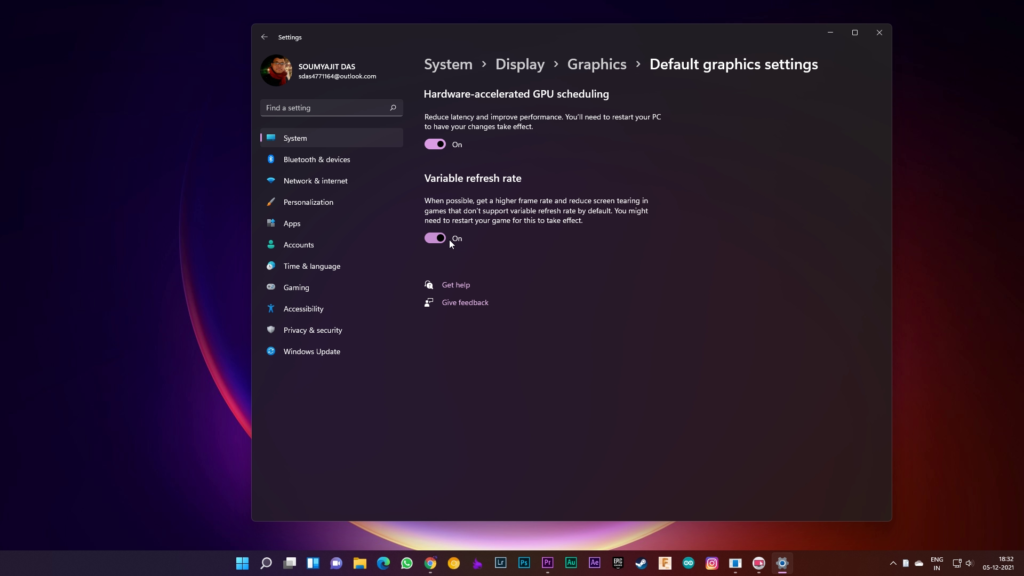Select Apps in the sidebar
This screenshot has width=1024, height=576.
pos(331,223)
